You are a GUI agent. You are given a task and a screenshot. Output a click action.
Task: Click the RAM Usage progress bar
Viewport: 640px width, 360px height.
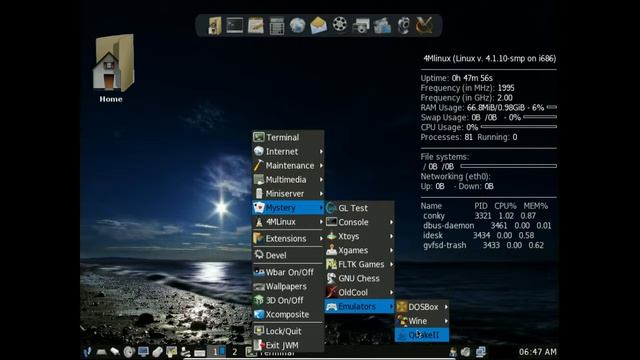[551, 107]
